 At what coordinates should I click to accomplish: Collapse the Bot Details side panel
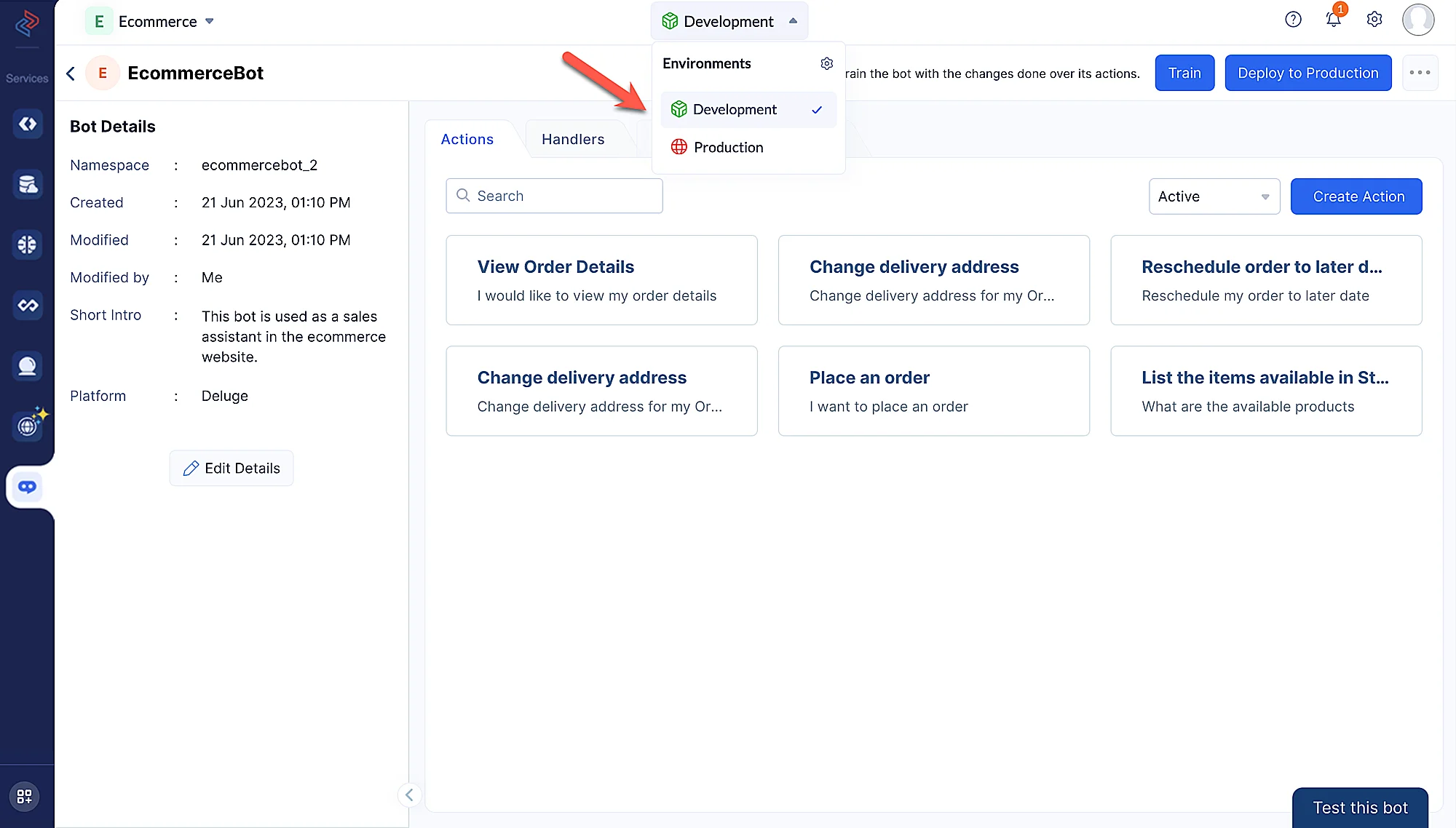click(x=409, y=795)
